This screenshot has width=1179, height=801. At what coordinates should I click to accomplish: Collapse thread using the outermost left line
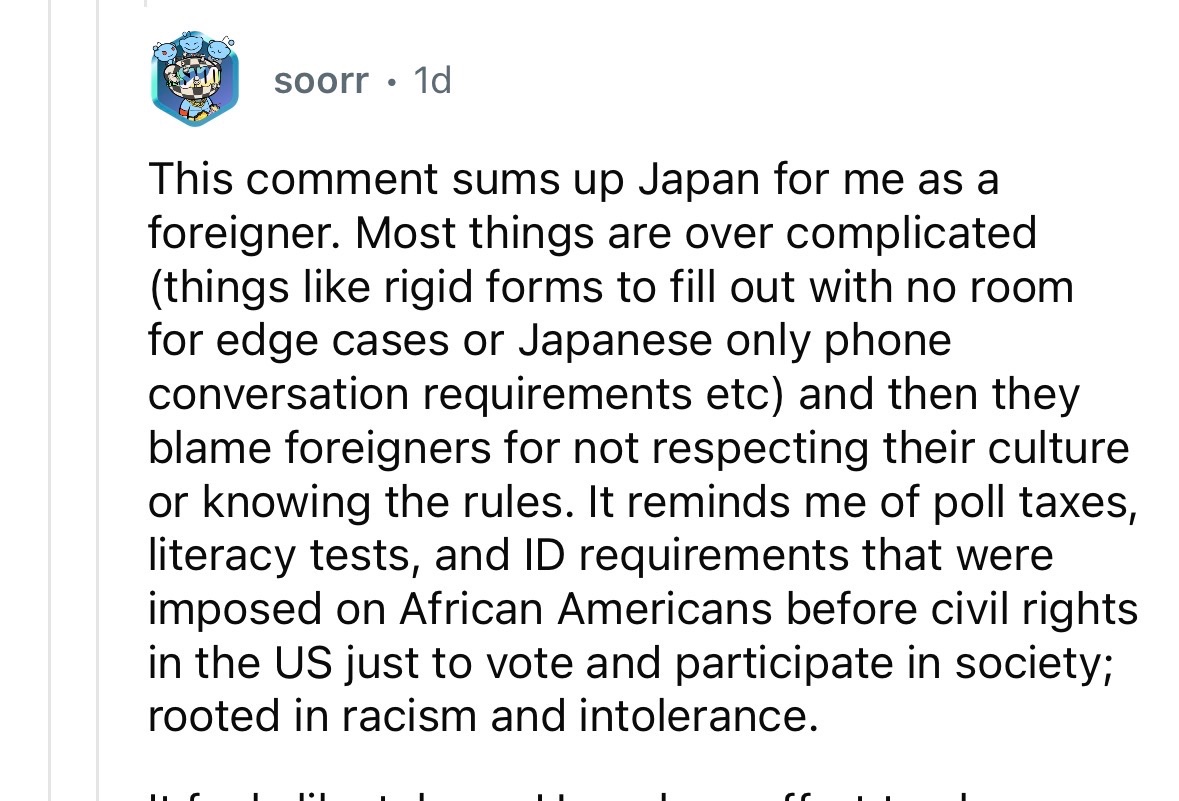coord(50,400)
